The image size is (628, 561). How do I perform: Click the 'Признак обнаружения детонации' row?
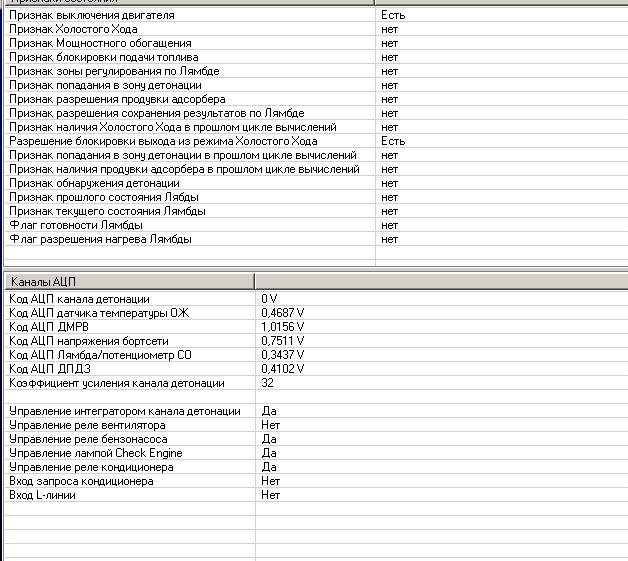tap(94, 184)
